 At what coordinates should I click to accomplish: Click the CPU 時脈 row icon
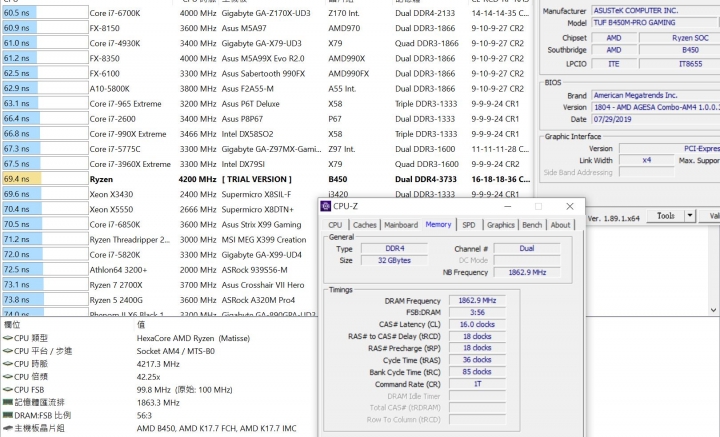7,364
